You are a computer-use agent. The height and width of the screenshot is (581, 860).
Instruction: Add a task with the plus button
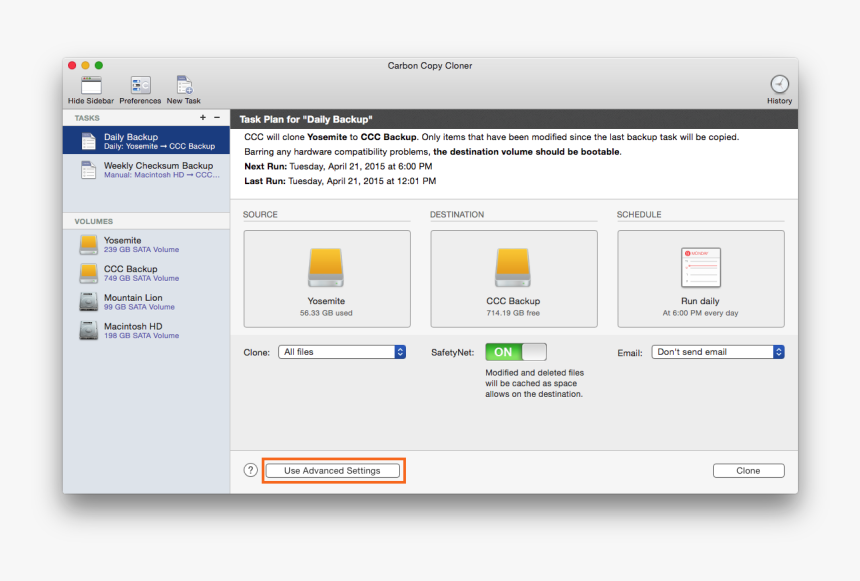[x=203, y=117]
